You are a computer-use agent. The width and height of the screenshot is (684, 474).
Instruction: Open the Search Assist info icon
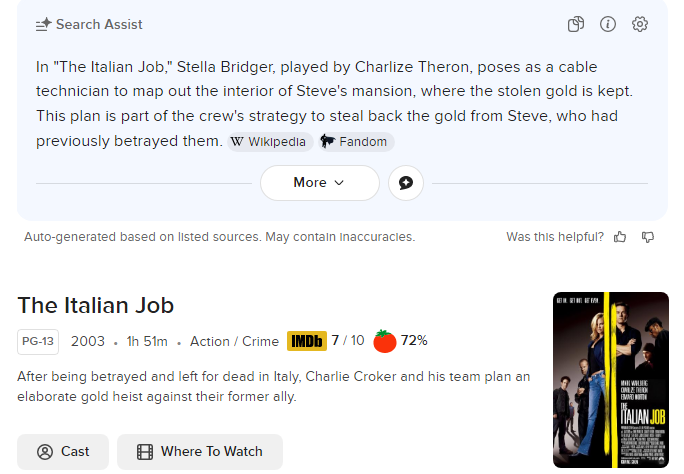(x=608, y=24)
